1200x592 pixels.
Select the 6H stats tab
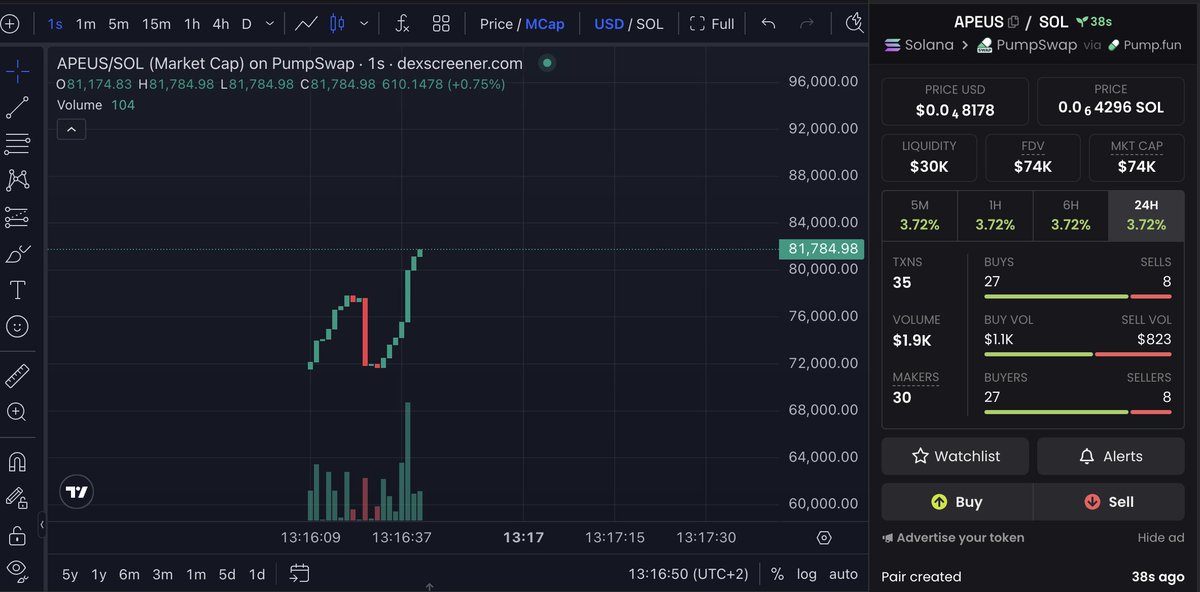pos(1071,216)
